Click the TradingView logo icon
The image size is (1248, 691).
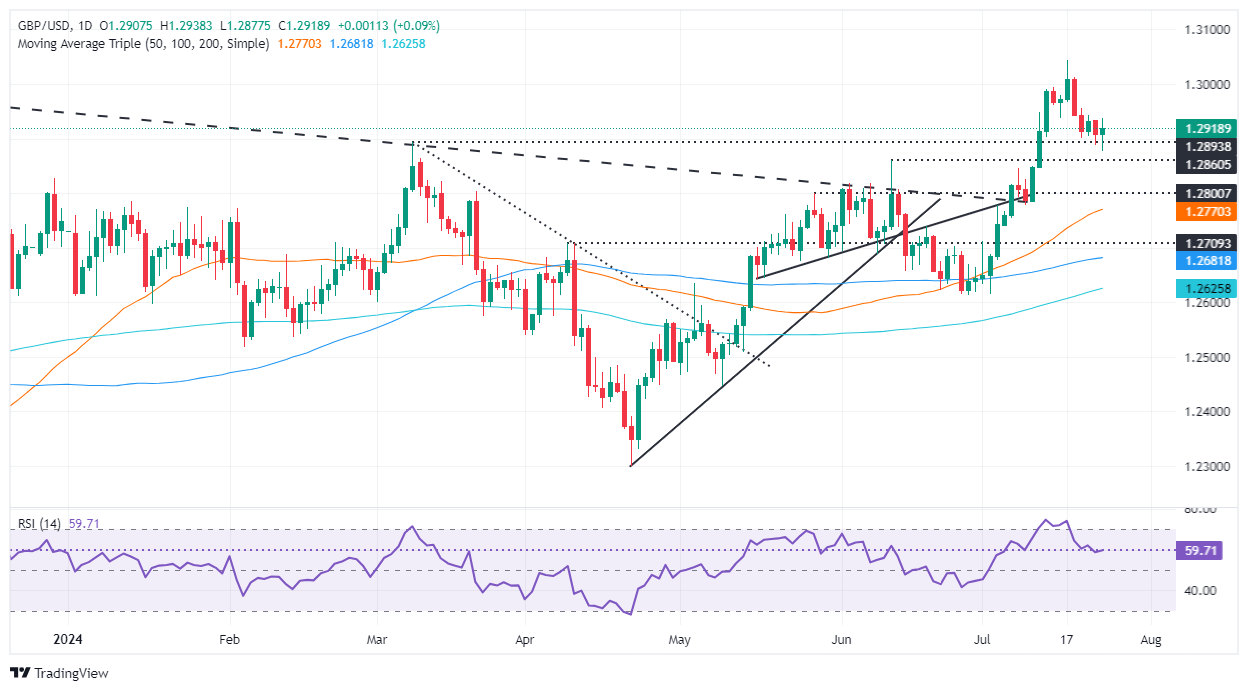click(21, 673)
